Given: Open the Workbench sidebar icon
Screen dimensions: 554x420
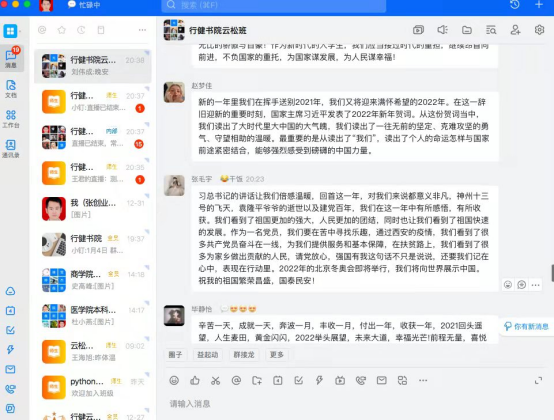Looking at the screenshot, I should [x=11, y=119].
